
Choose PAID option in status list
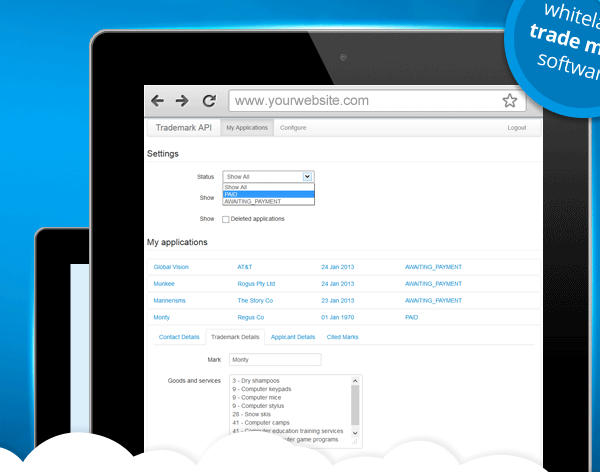point(269,194)
